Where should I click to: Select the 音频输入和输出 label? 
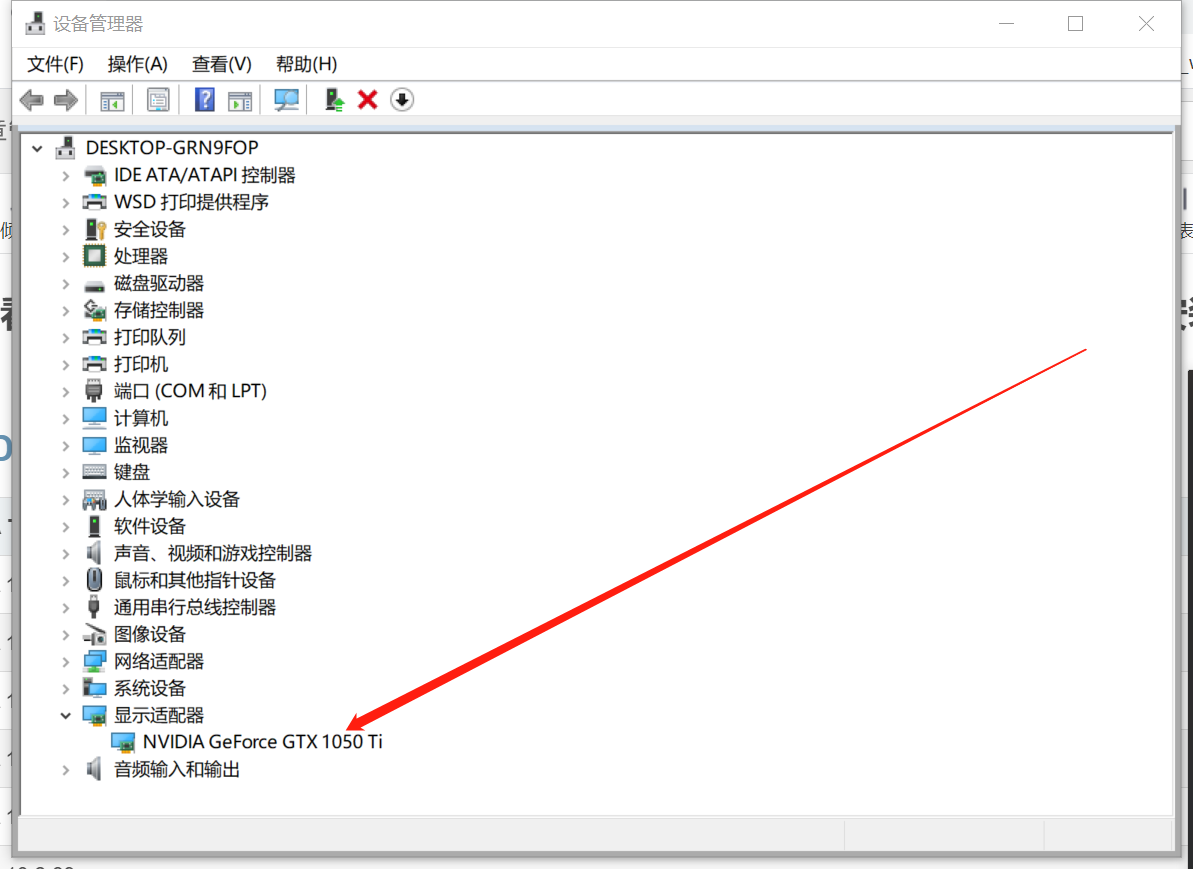(x=177, y=769)
